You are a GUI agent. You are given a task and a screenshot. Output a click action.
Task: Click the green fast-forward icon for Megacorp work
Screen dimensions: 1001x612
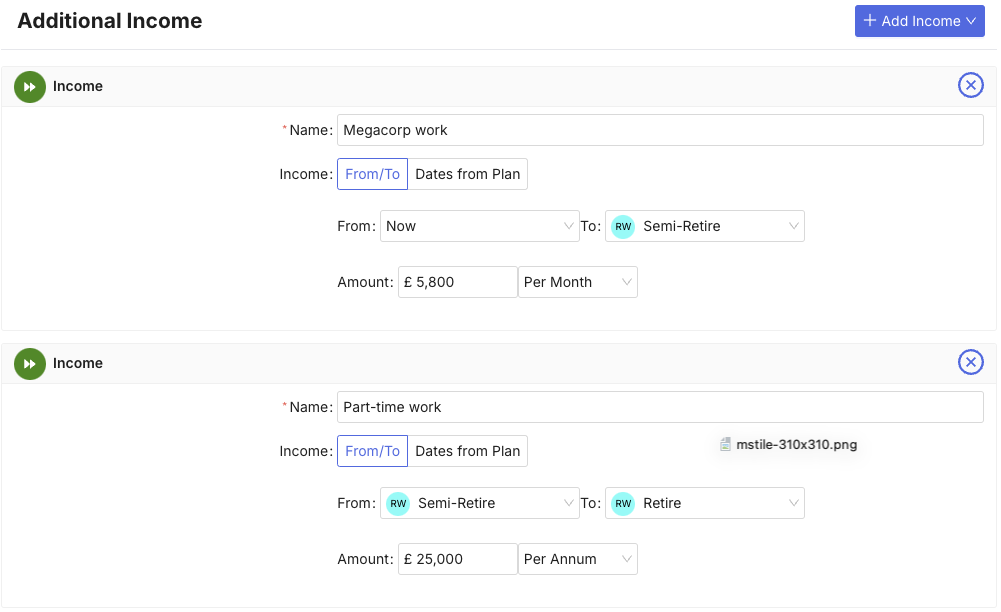coord(30,87)
